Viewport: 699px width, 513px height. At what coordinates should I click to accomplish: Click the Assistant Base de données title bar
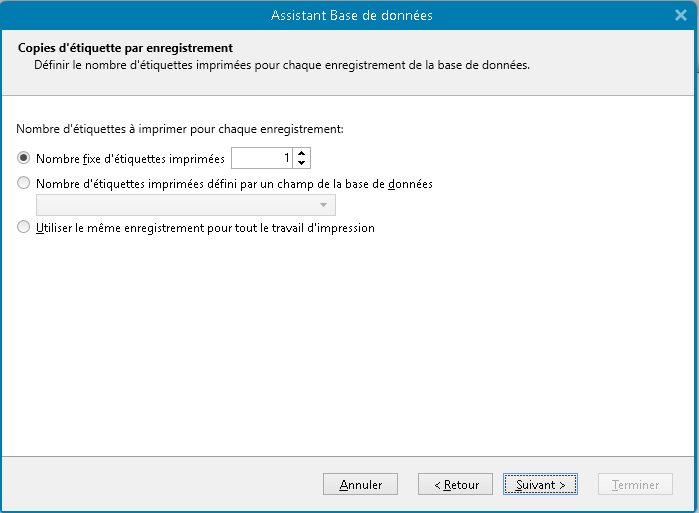[x=350, y=15]
